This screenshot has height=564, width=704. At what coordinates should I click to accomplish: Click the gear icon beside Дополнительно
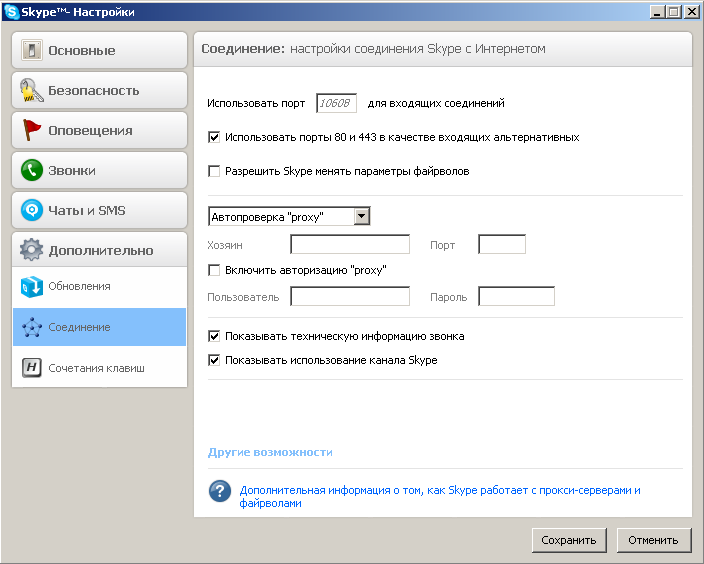coord(31,250)
